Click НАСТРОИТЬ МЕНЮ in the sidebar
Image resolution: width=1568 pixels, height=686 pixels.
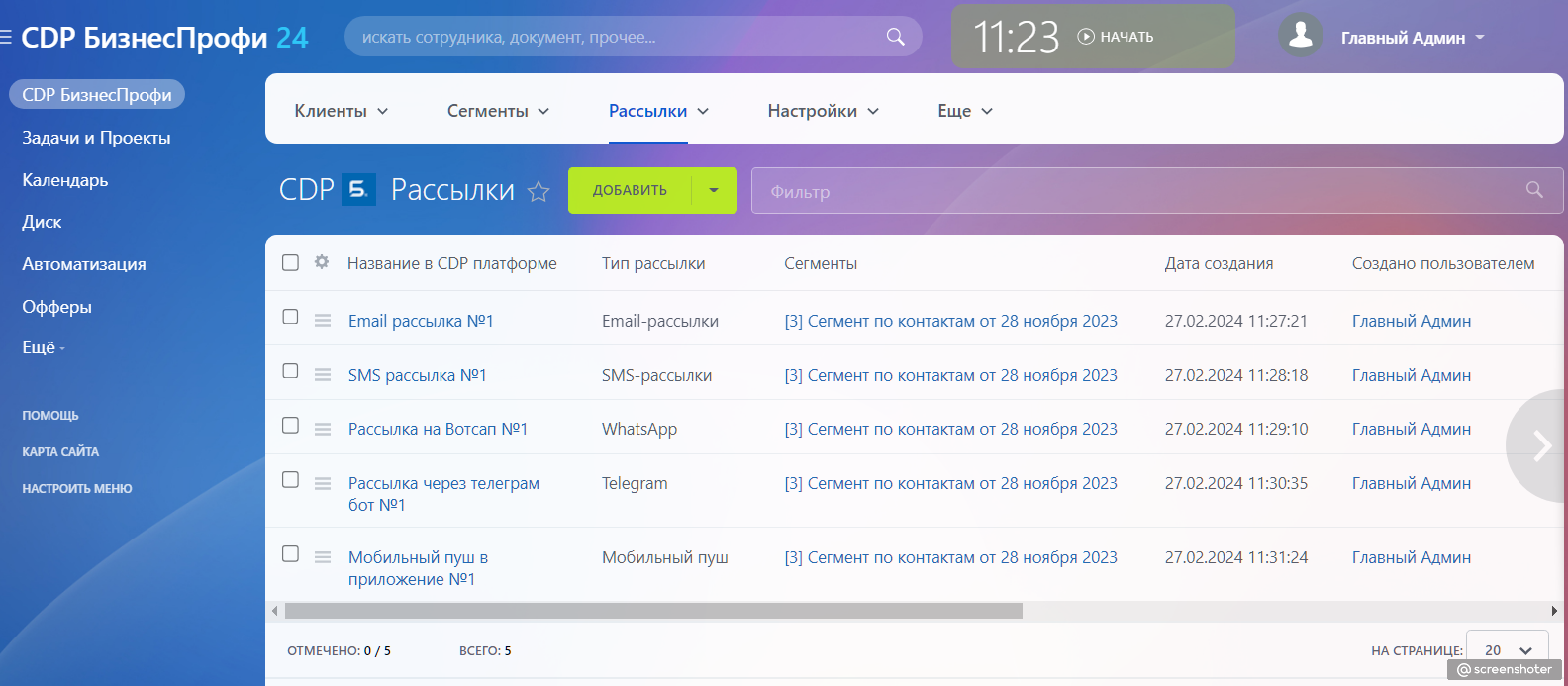point(77,489)
